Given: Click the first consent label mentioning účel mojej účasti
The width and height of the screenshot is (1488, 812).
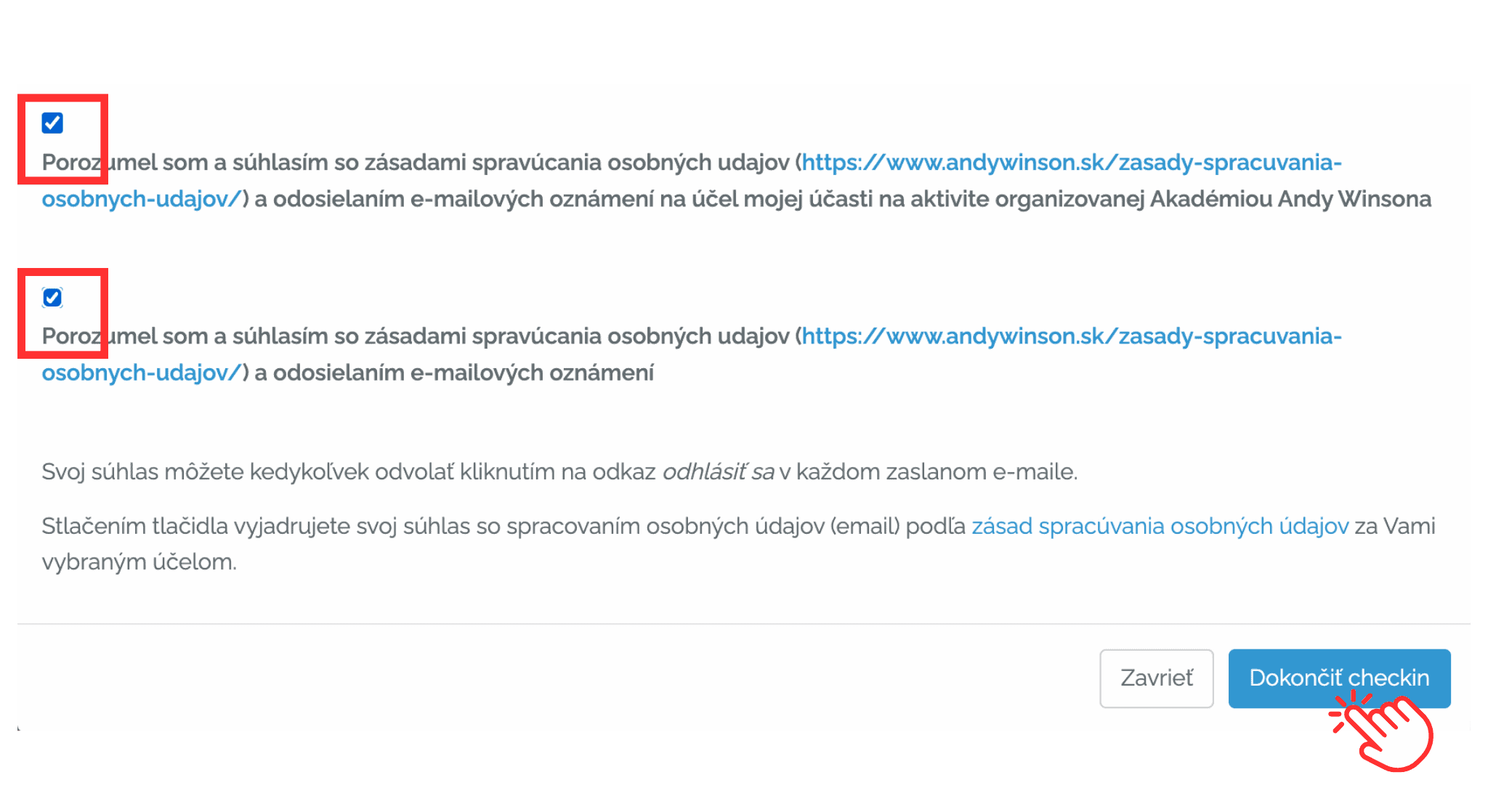Looking at the screenshot, I should pos(736,180).
